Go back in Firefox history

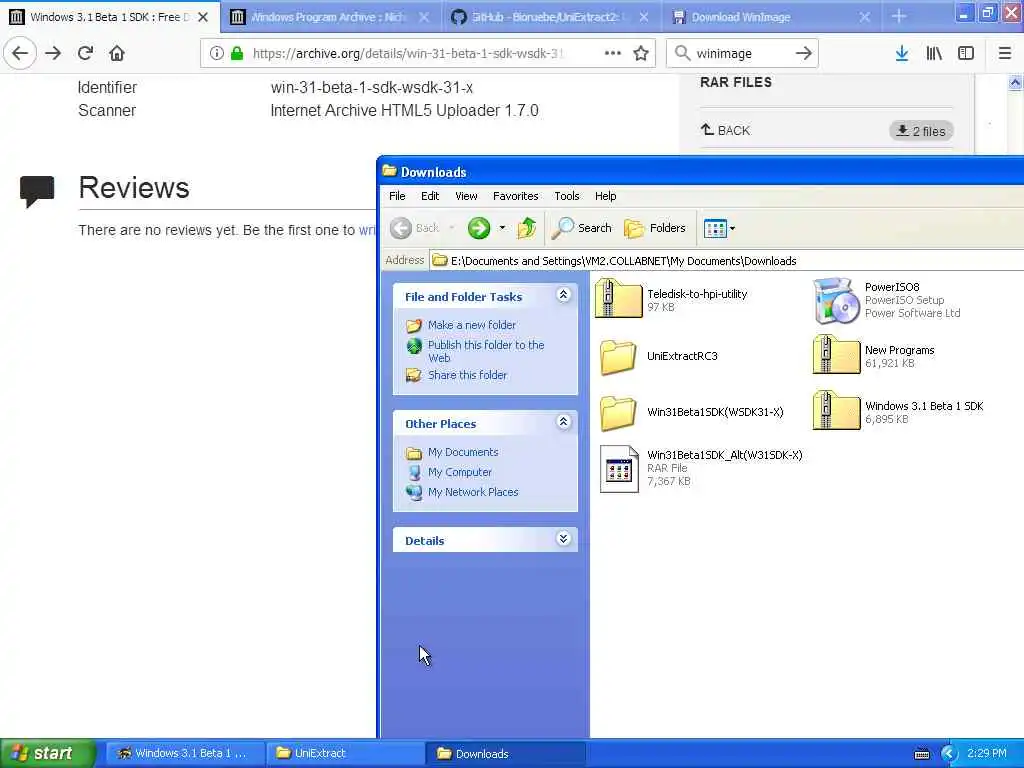click(x=20, y=53)
